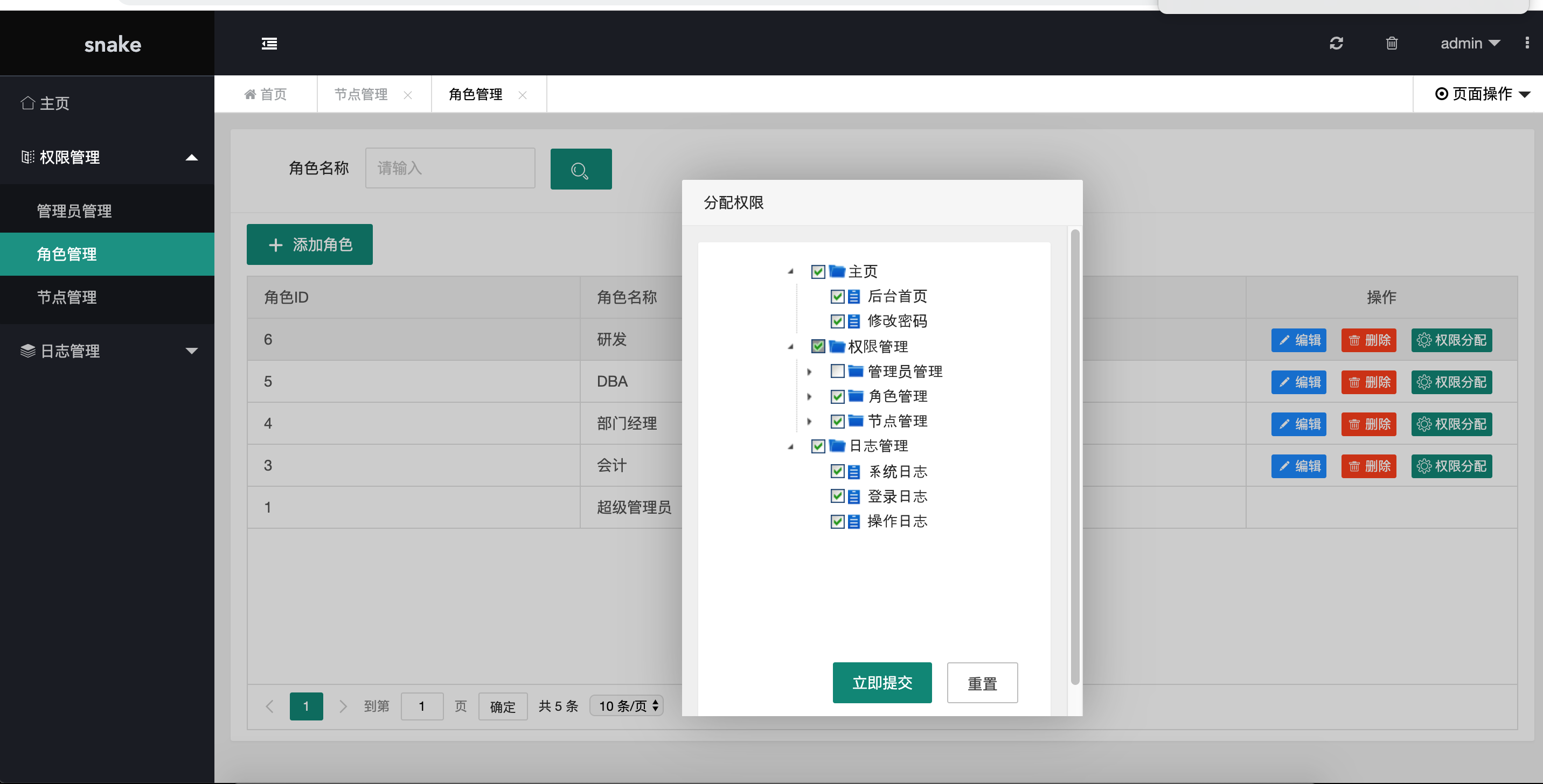Click the sidebar collapse menu icon
1543x784 pixels.
[x=269, y=44]
